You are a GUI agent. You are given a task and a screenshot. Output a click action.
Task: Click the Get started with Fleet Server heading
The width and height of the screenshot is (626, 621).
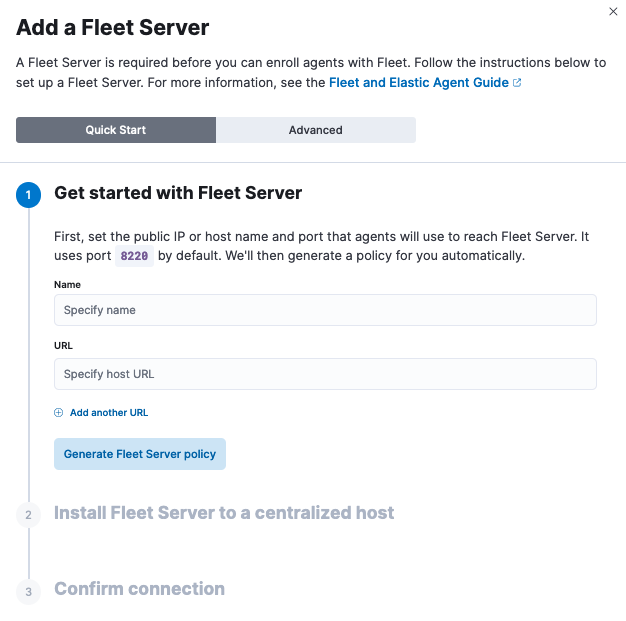[178, 193]
